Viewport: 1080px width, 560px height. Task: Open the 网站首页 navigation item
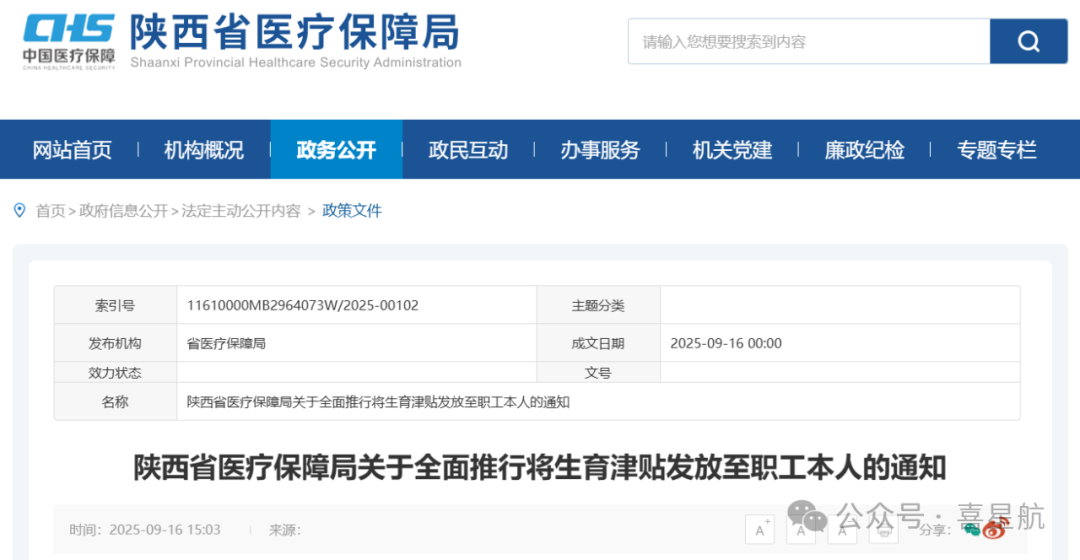click(x=72, y=149)
